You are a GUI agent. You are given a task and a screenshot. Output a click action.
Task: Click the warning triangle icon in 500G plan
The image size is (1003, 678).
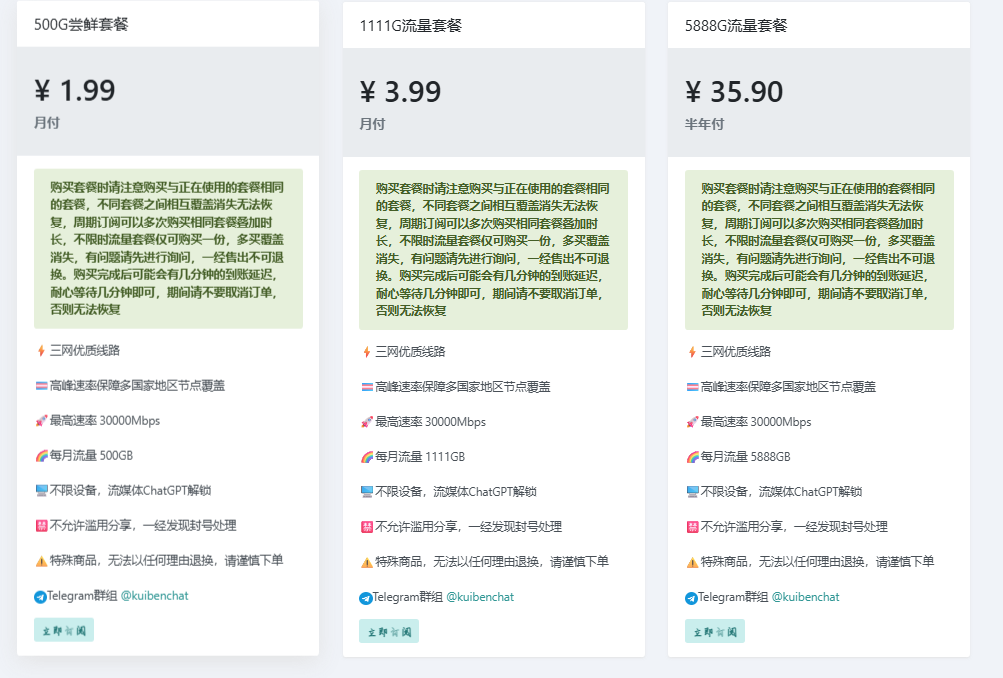[41, 561]
